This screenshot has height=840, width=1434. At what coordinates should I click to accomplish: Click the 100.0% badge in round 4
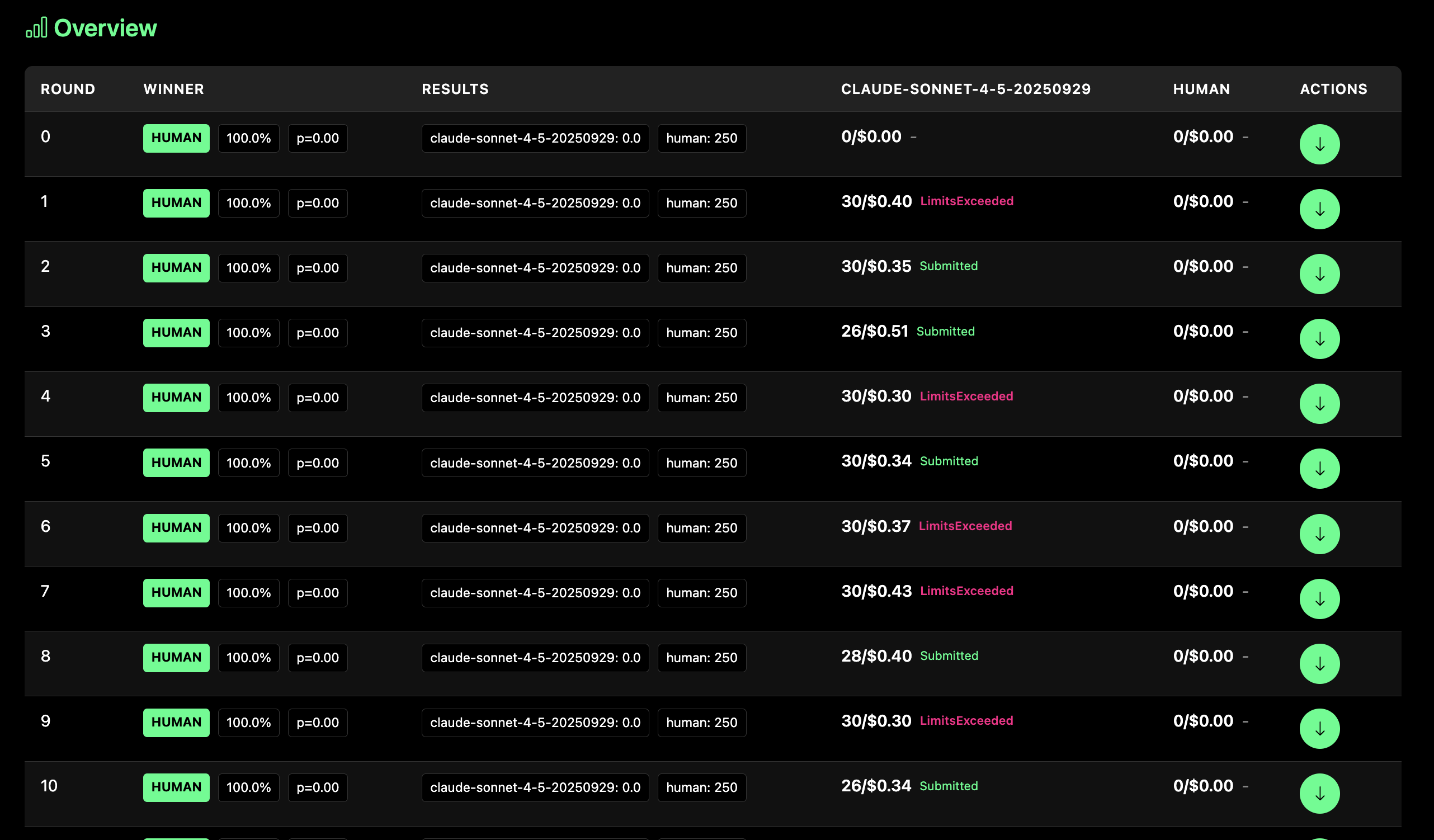(x=249, y=397)
